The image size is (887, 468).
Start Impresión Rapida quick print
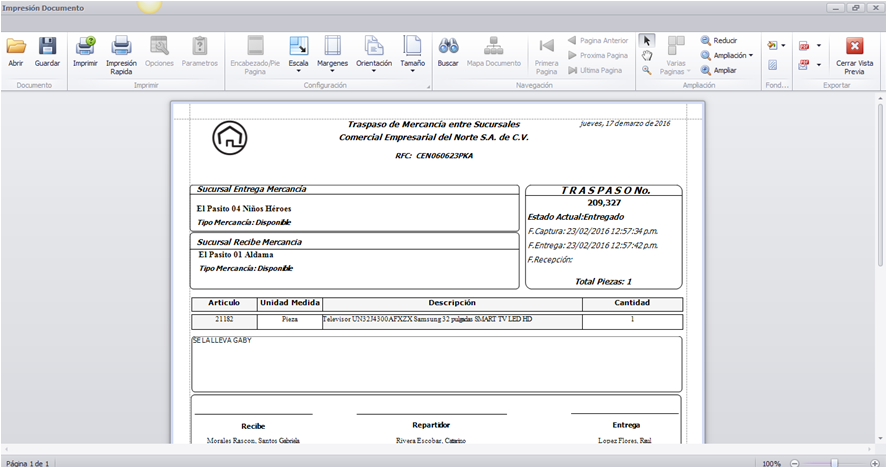pyautogui.click(x=121, y=55)
